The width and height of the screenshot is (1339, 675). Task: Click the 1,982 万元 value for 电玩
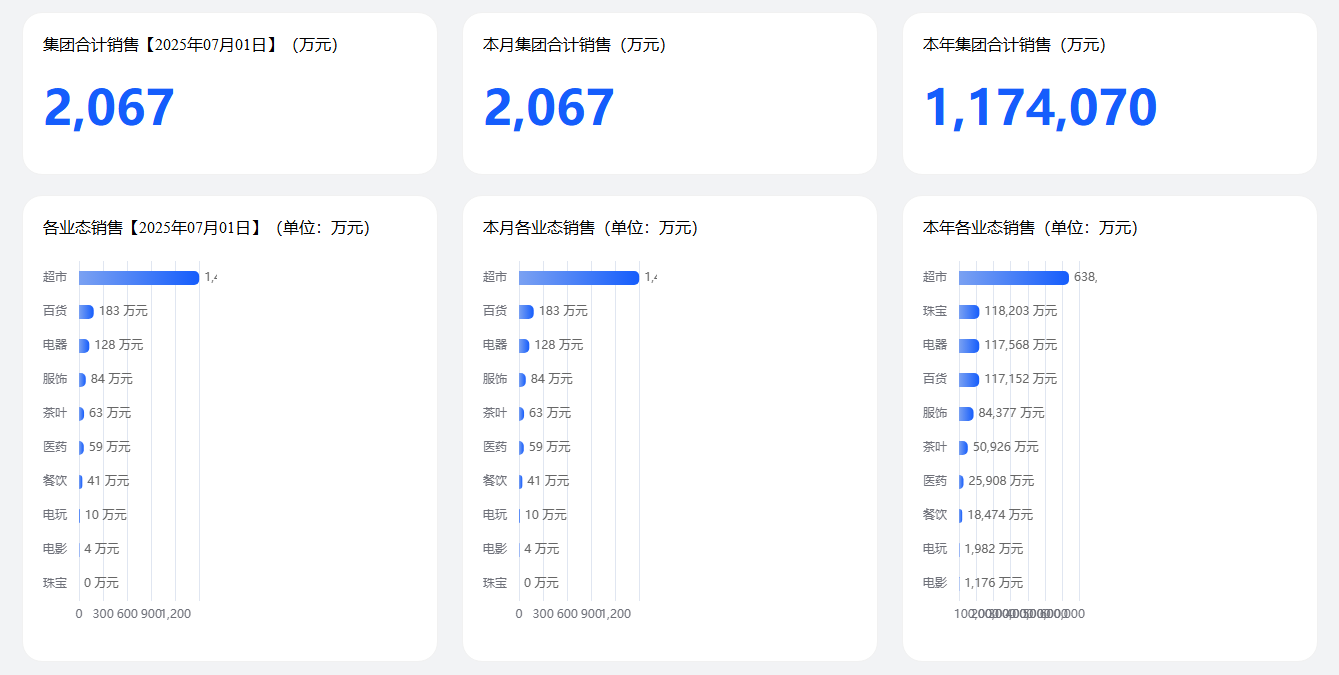click(x=993, y=549)
